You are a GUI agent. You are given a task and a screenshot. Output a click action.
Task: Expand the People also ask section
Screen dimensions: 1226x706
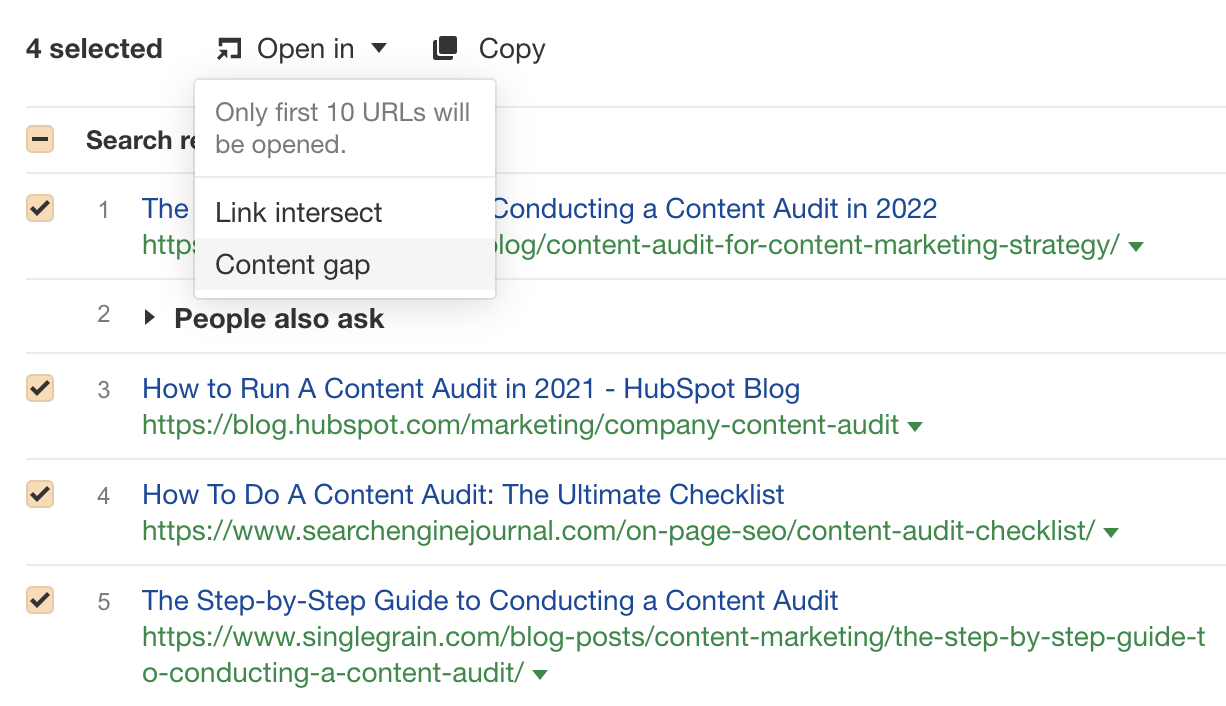149,318
